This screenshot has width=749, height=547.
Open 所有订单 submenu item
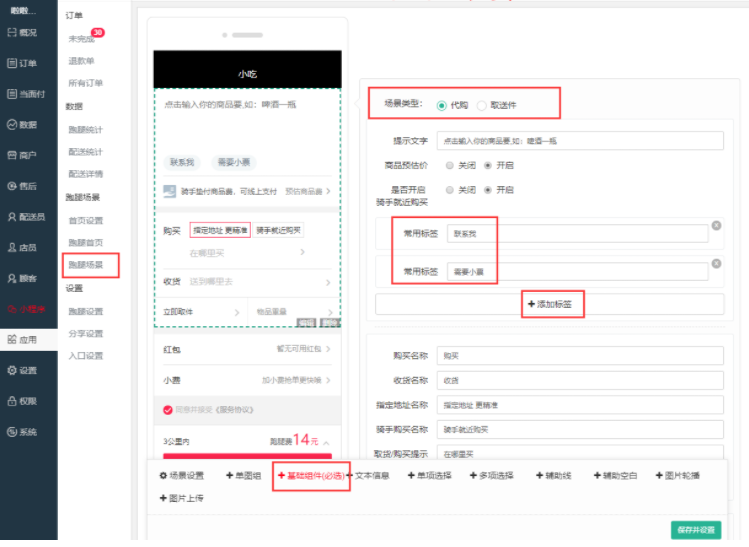(86, 83)
